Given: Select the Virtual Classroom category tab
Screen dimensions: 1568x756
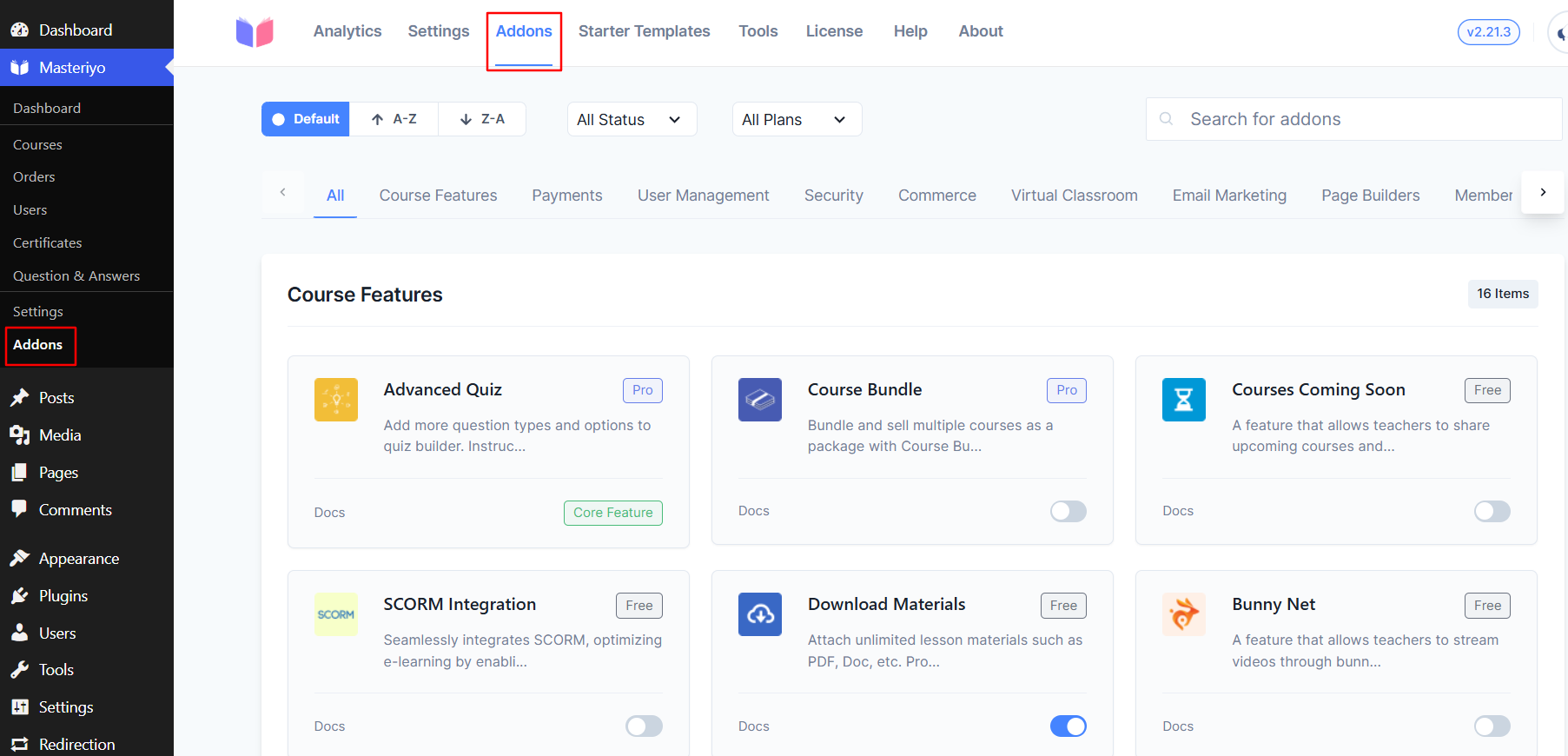Looking at the screenshot, I should pyautogui.click(x=1075, y=196).
